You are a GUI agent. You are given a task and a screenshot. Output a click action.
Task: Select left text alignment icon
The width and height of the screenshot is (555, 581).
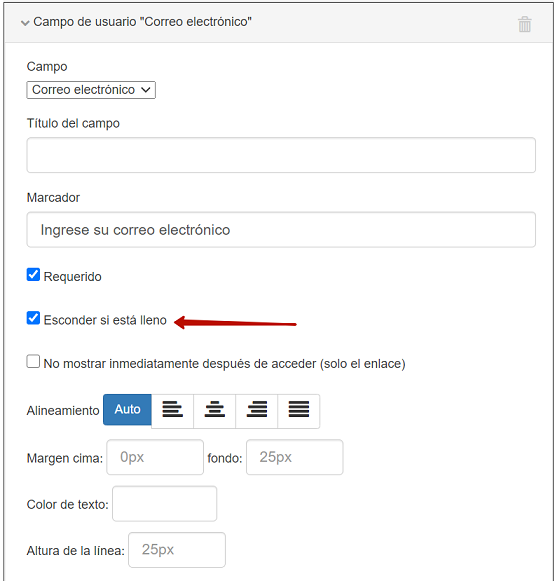172,410
